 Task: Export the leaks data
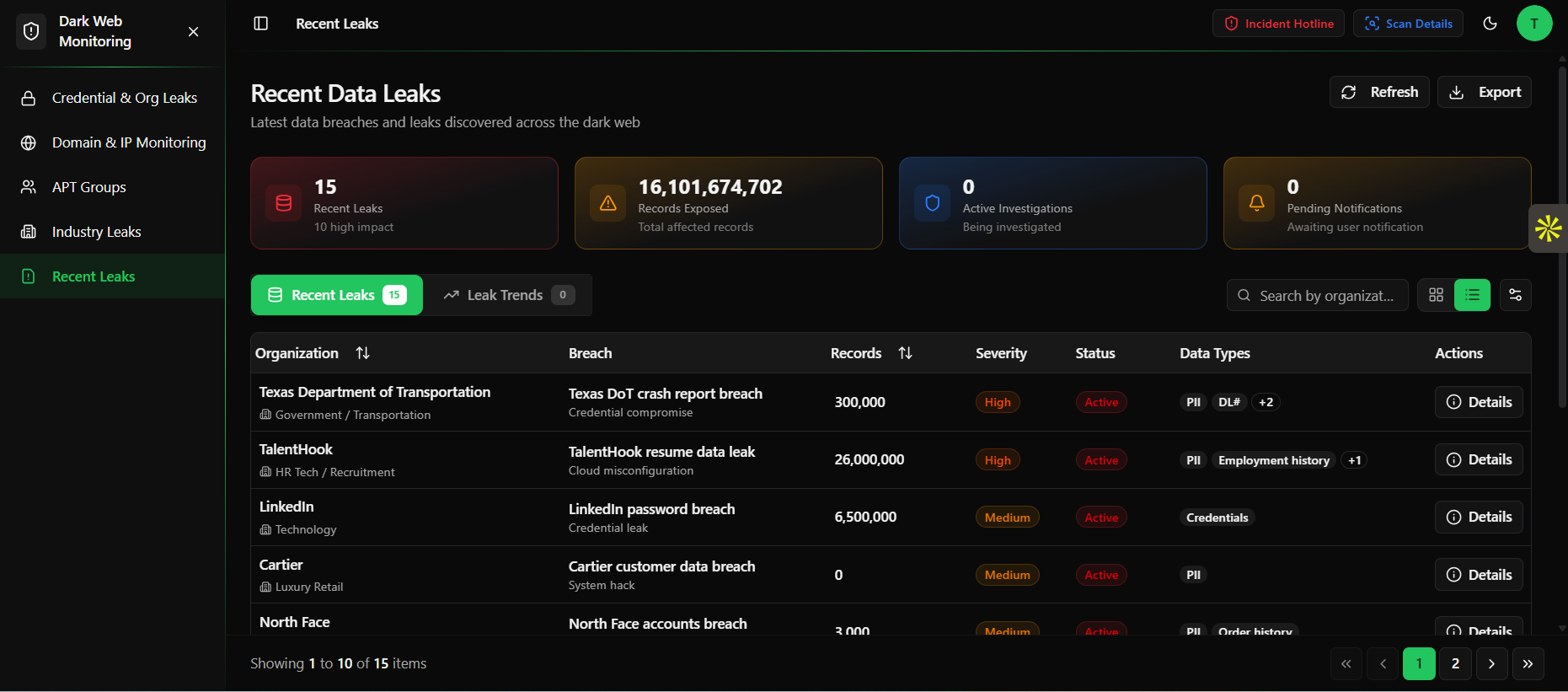1485,92
